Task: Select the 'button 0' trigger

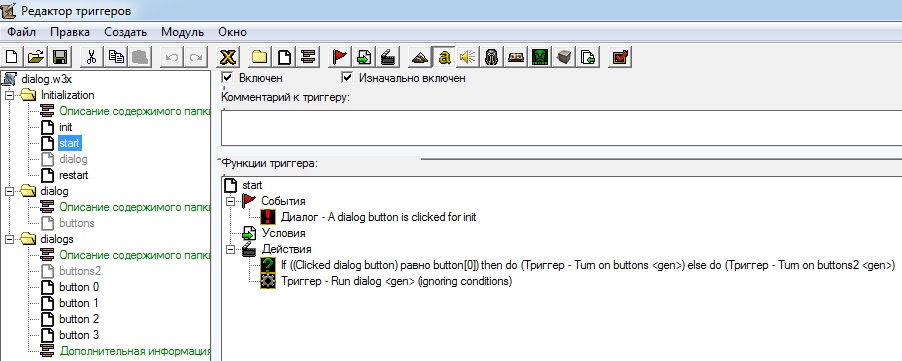Action: tap(79, 287)
